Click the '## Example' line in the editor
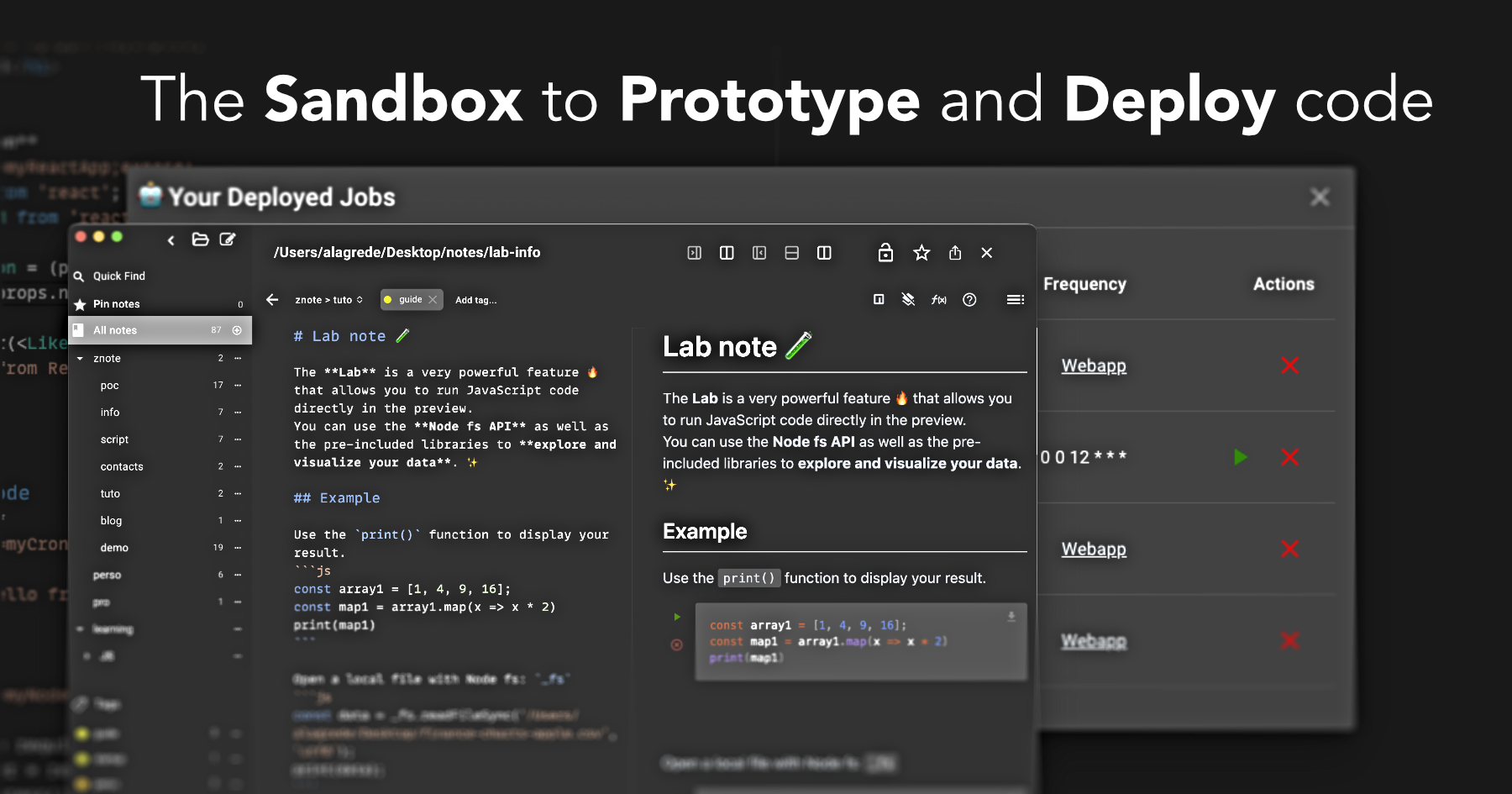This screenshot has width=1512, height=794. click(337, 498)
